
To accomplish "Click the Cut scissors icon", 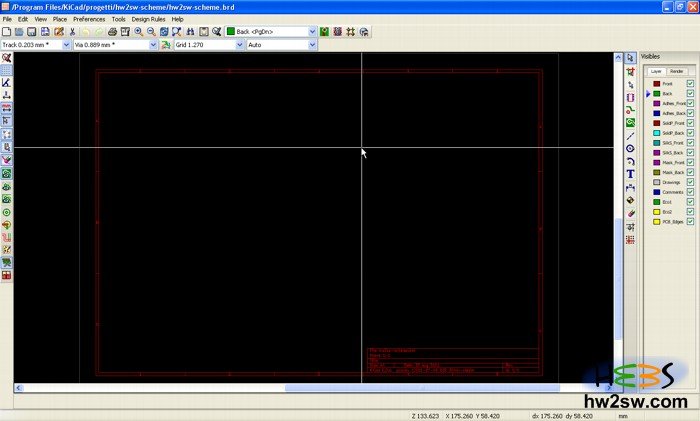I will click(72, 32).
